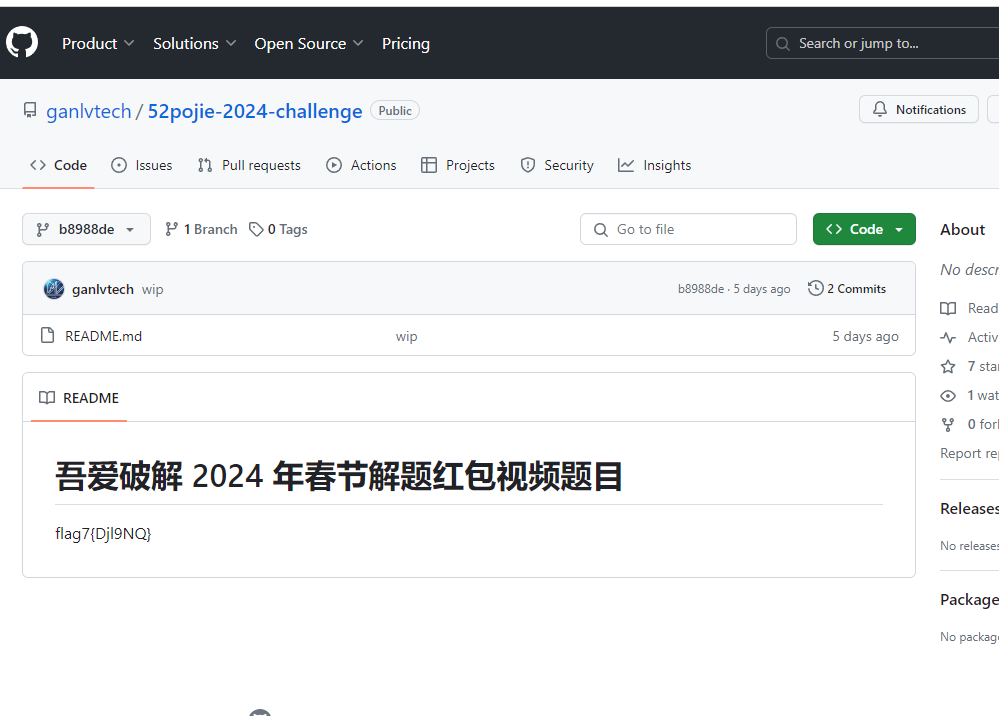Click the forks count in About sidebar
Screen dimensions: 999x716
coord(969,424)
